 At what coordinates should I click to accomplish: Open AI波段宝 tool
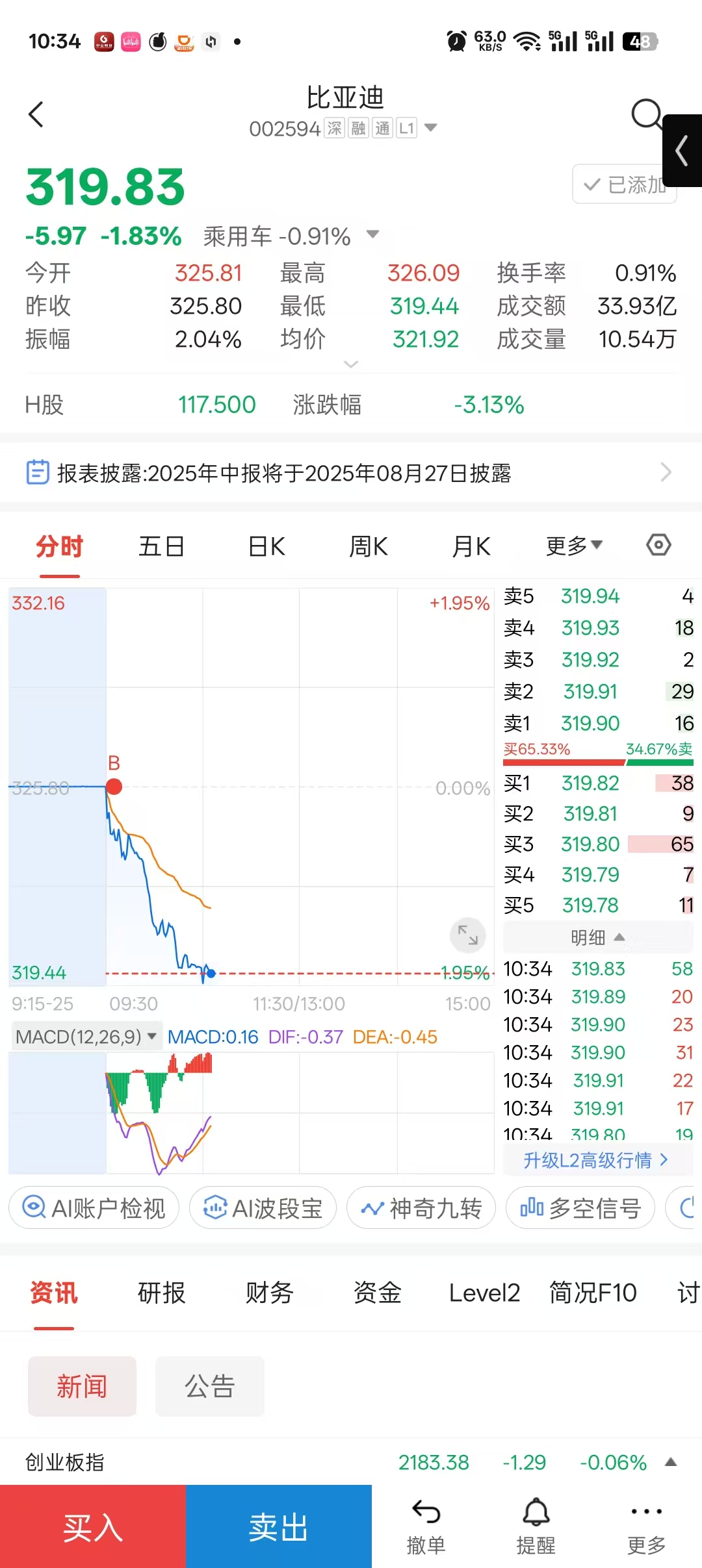(x=263, y=1208)
